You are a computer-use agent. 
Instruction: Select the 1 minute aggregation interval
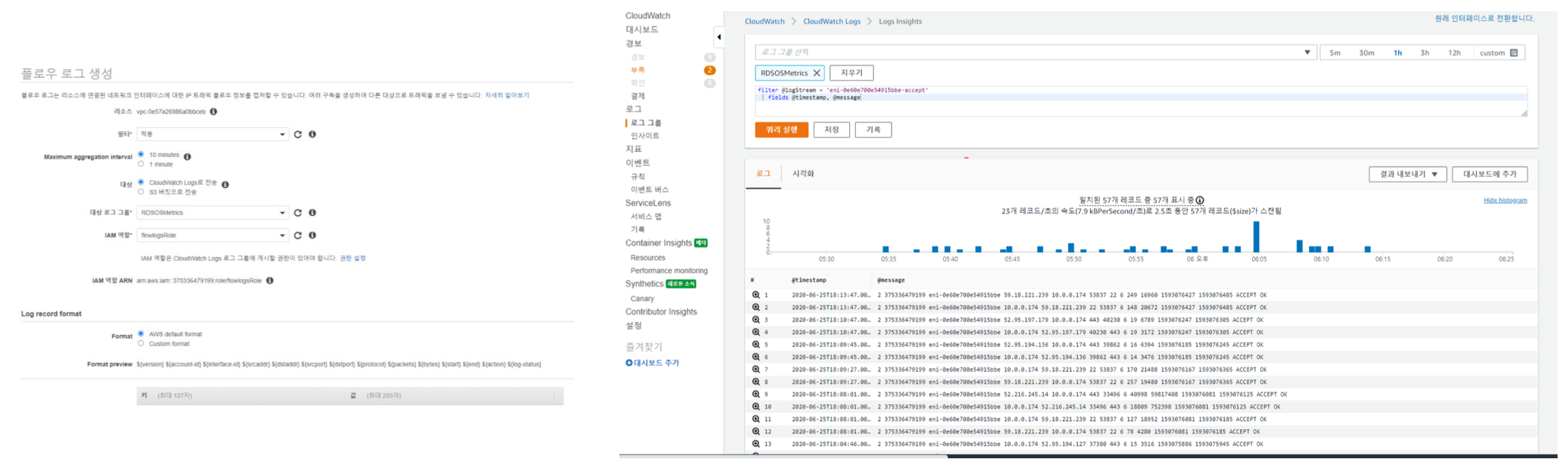click(x=141, y=164)
